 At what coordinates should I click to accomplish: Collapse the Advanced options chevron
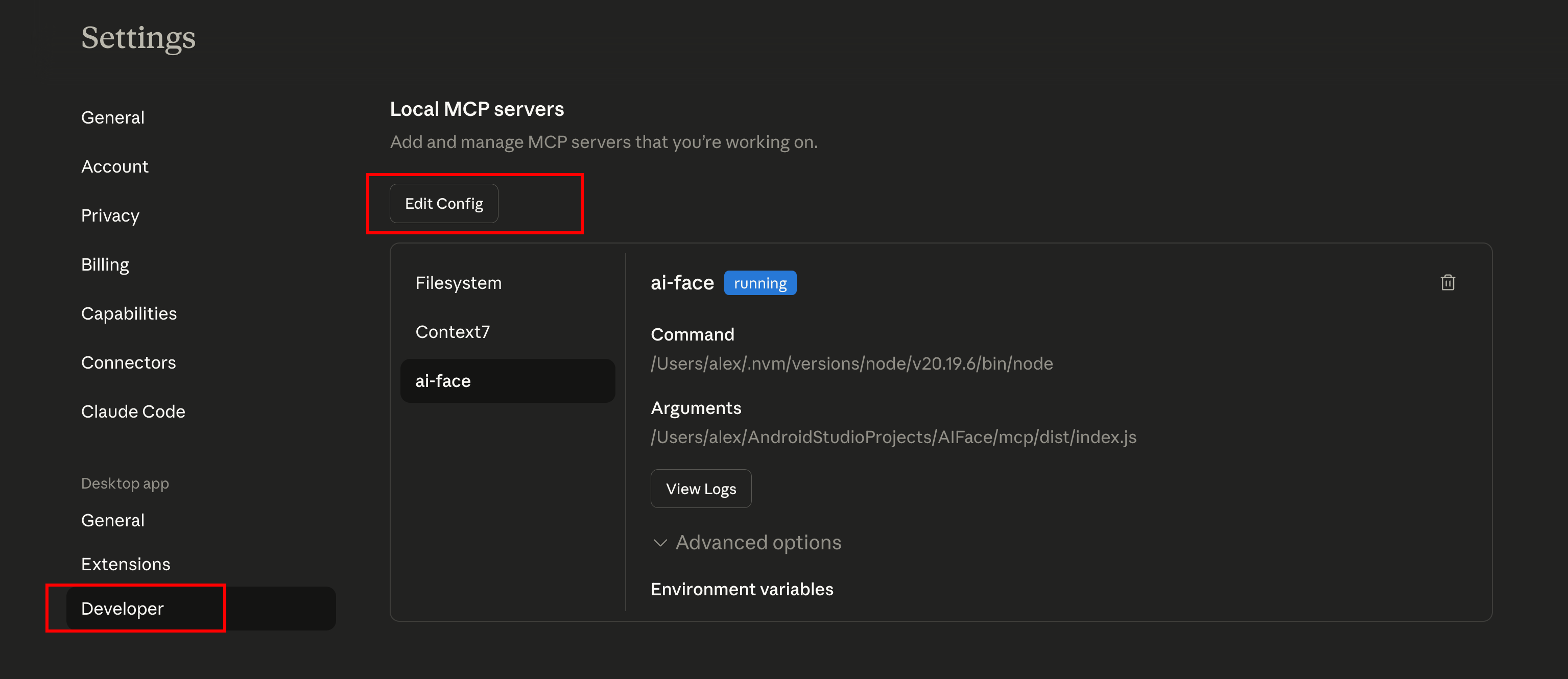[660, 543]
